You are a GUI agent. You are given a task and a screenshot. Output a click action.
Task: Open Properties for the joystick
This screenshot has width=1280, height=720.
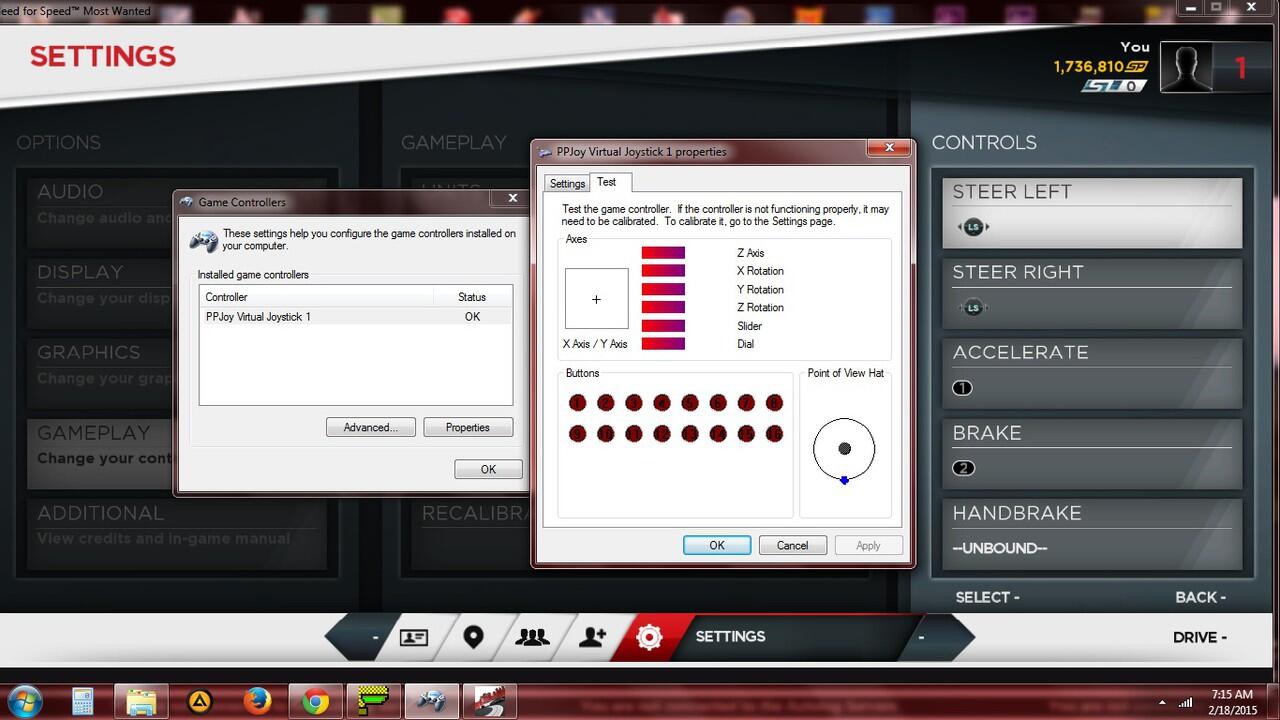point(468,427)
